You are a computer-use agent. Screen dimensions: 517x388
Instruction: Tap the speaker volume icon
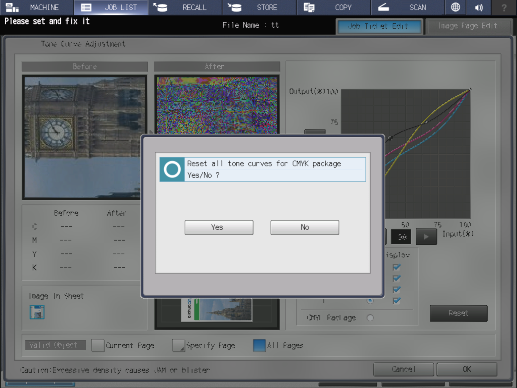pyautogui.click(x=479, y=7)
